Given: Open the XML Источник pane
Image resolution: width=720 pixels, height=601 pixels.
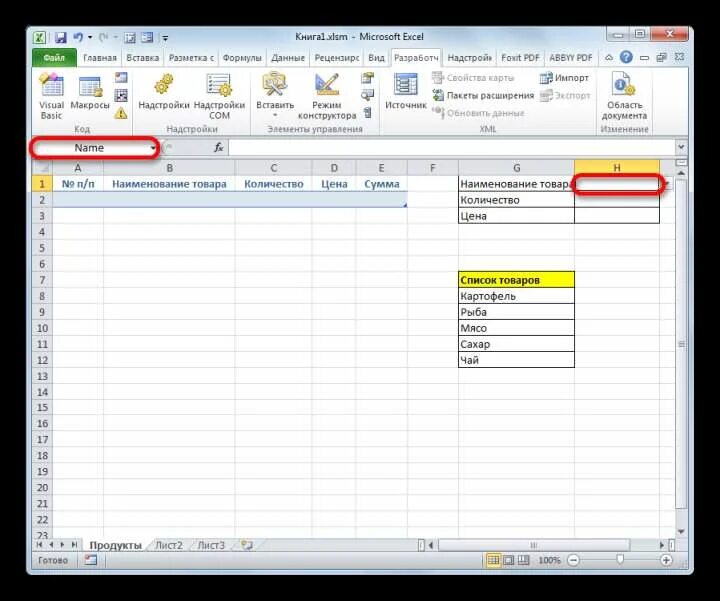Looking at the screenshot, I should pos(405,92).
